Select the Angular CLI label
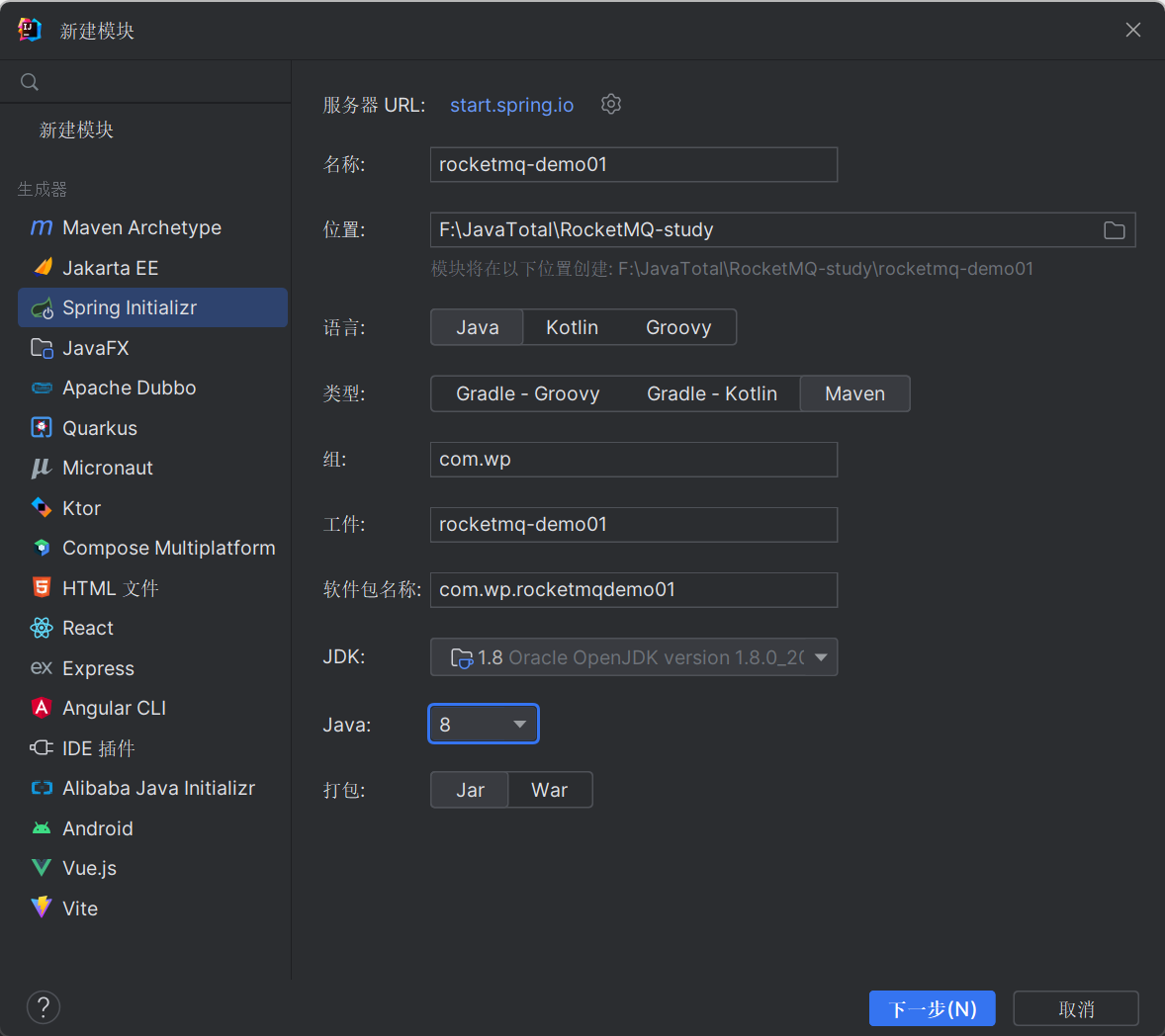The height and width of the screenshot is (1036, 1165). pos(114,708)
